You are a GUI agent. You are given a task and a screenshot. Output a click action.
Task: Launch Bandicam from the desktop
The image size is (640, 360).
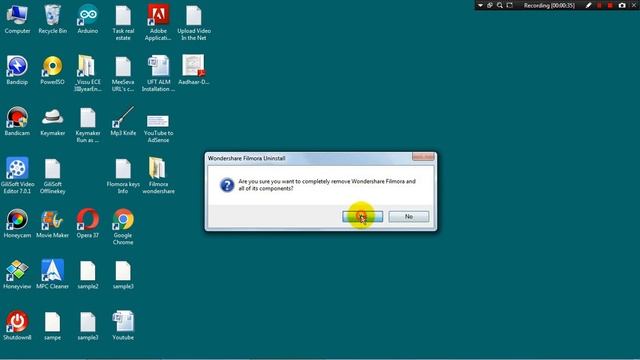pos(17,121)
